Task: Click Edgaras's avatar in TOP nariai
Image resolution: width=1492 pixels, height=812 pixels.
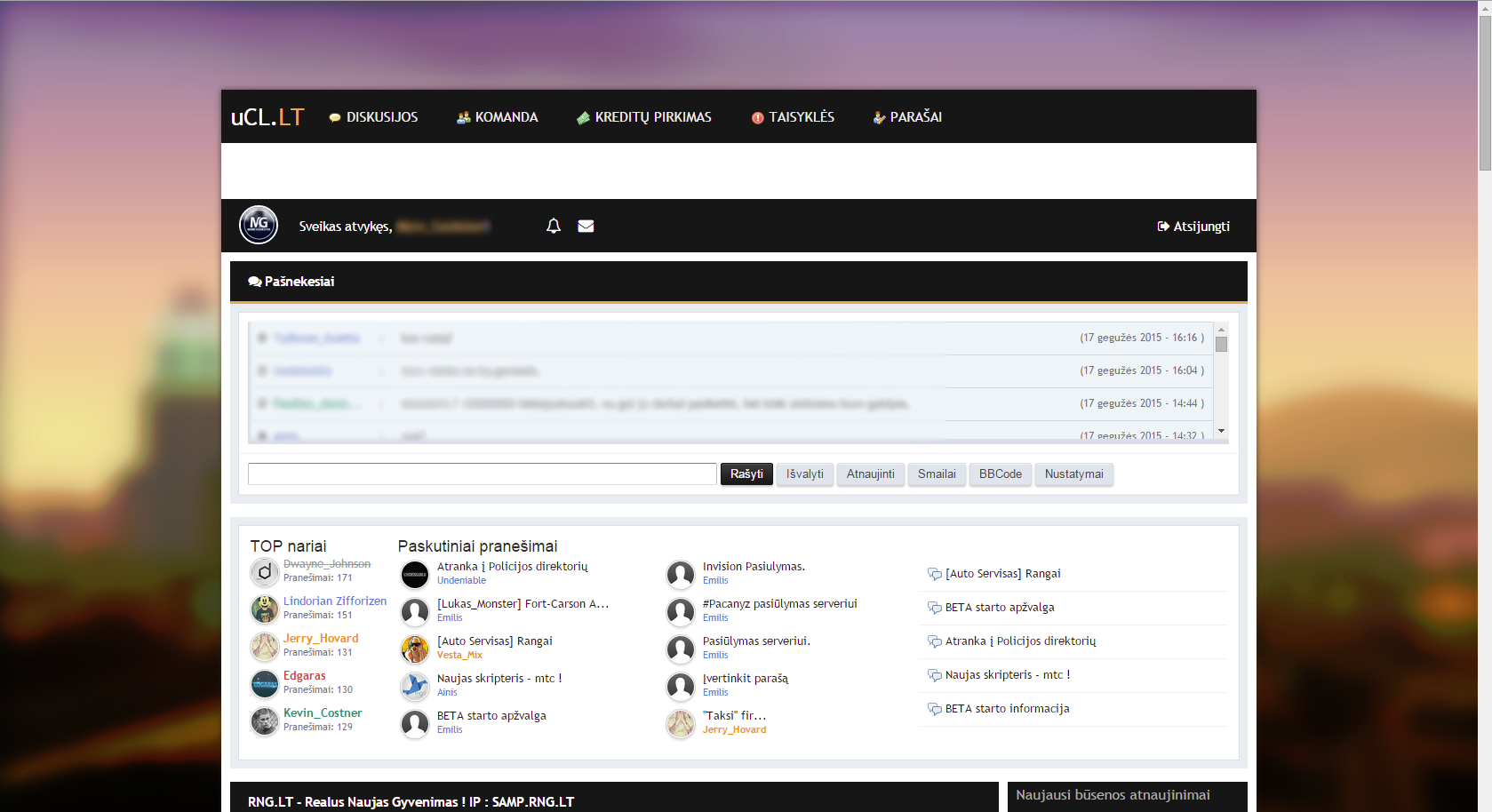Action: (265, 684)
